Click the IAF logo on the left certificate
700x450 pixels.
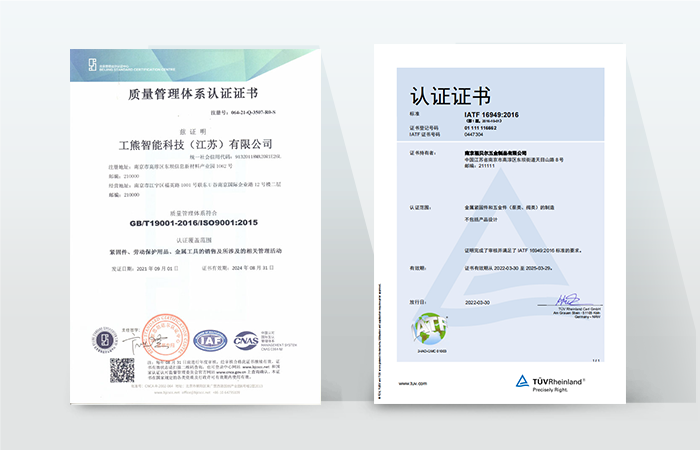210,341
